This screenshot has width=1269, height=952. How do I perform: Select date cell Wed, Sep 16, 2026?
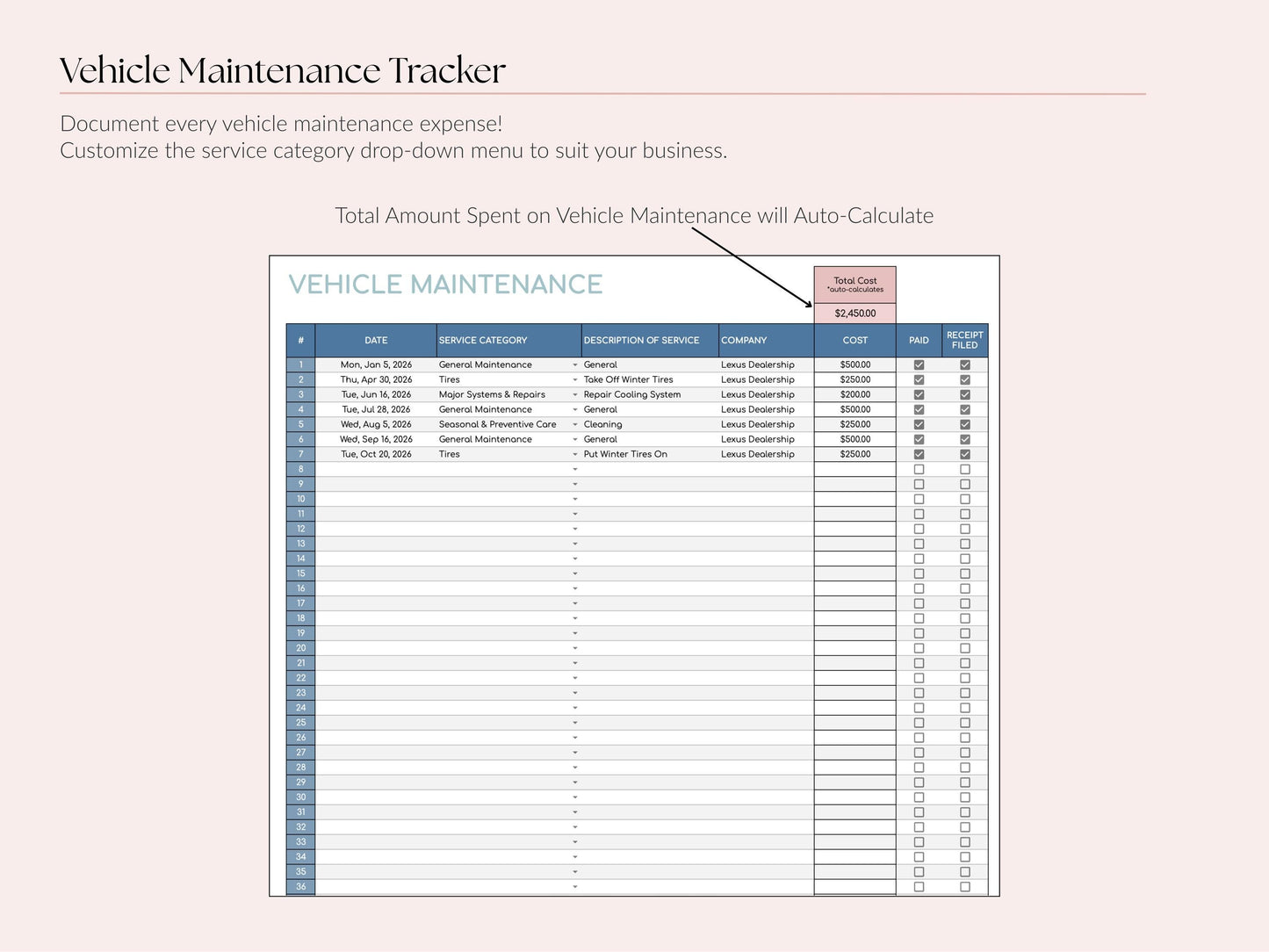(376, 439)
